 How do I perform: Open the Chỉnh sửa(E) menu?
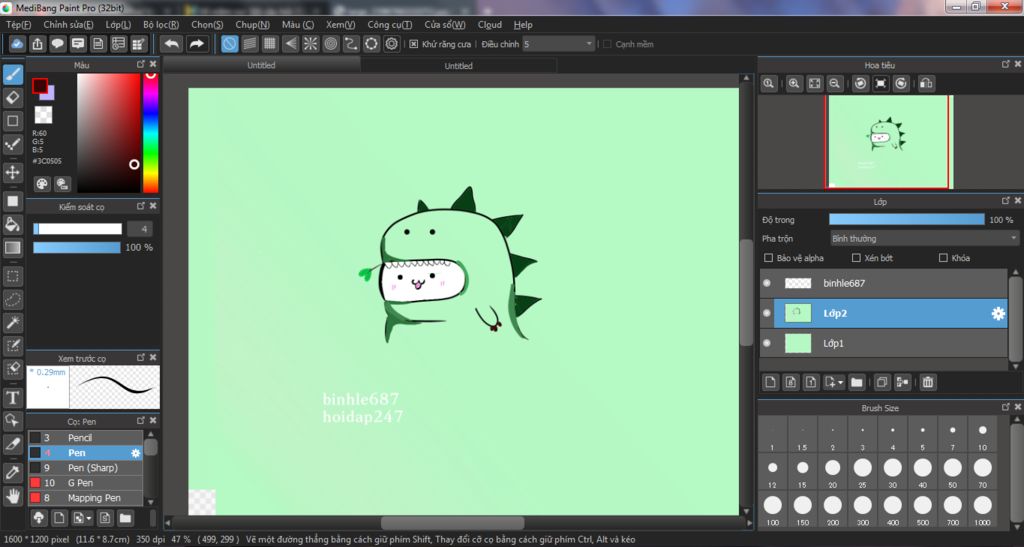coord(68,24)
